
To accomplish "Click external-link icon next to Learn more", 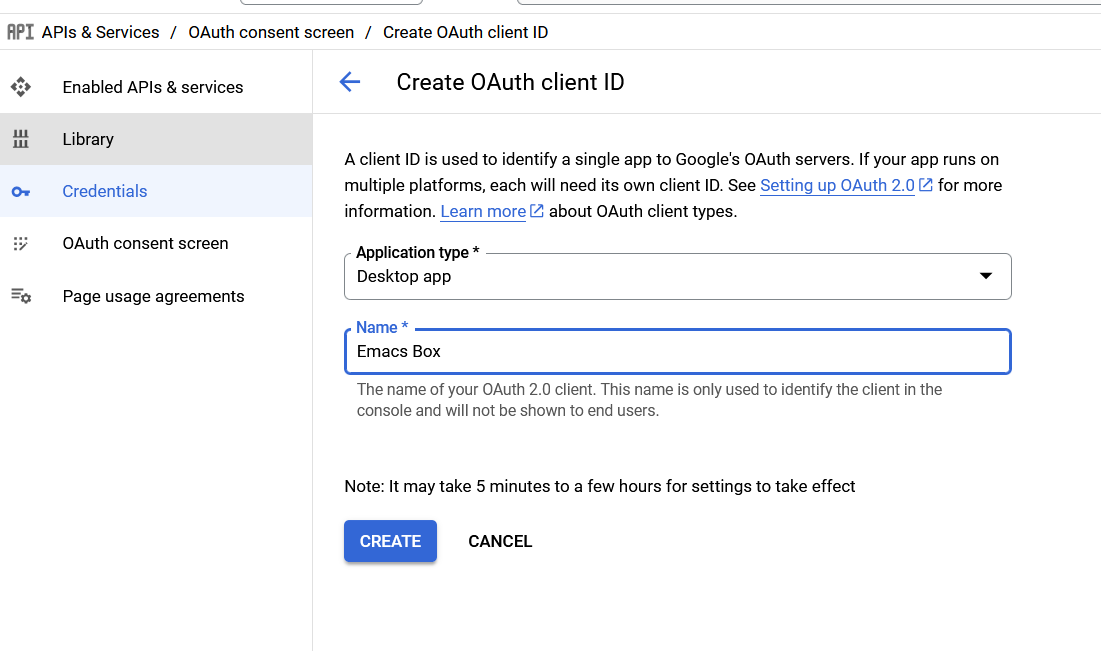I will [537, 211].
